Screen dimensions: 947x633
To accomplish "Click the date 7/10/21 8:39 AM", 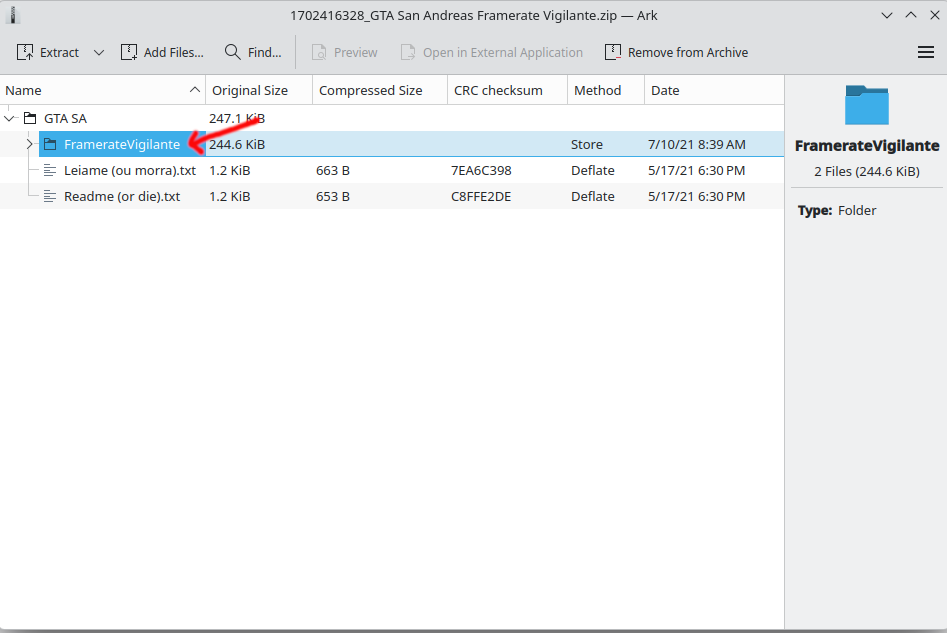I will [x=696, y=144].
